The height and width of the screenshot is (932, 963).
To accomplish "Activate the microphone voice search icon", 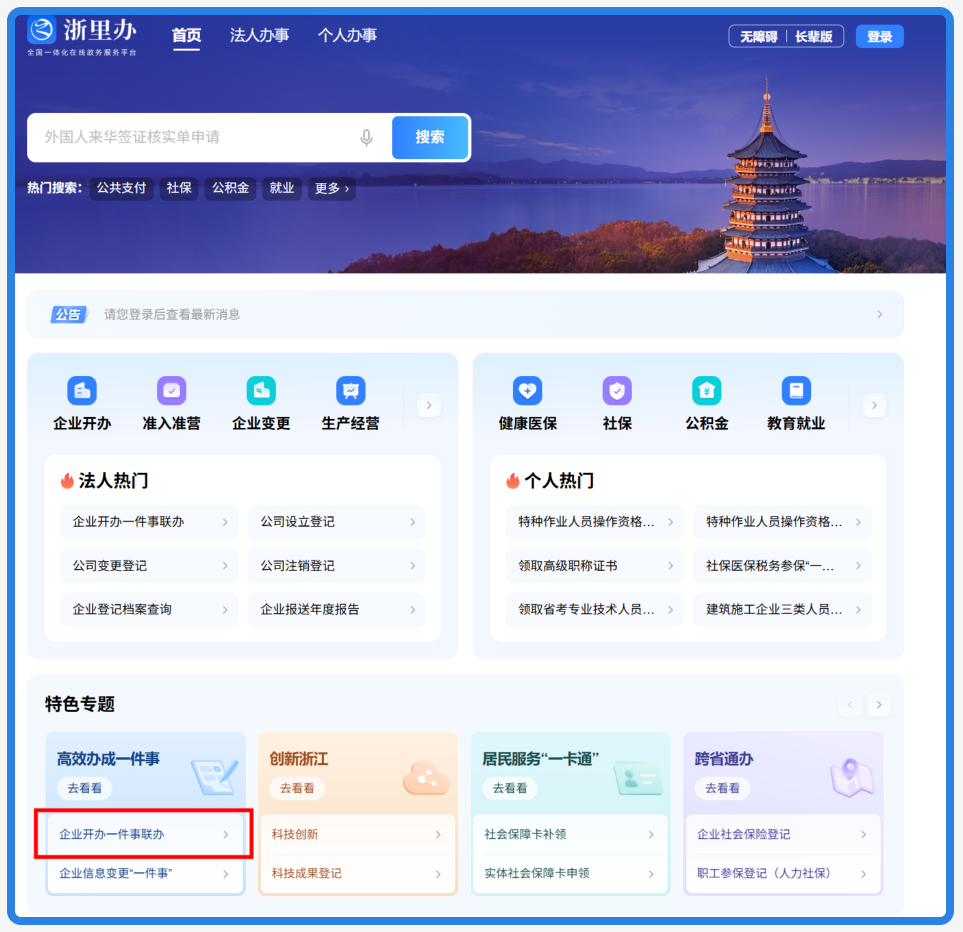I will click(366, 138).
